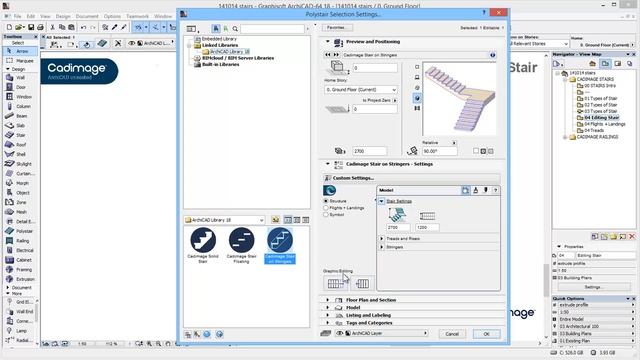Click previous library part arrow
This screenshot has width=640, height=360.
328,55
